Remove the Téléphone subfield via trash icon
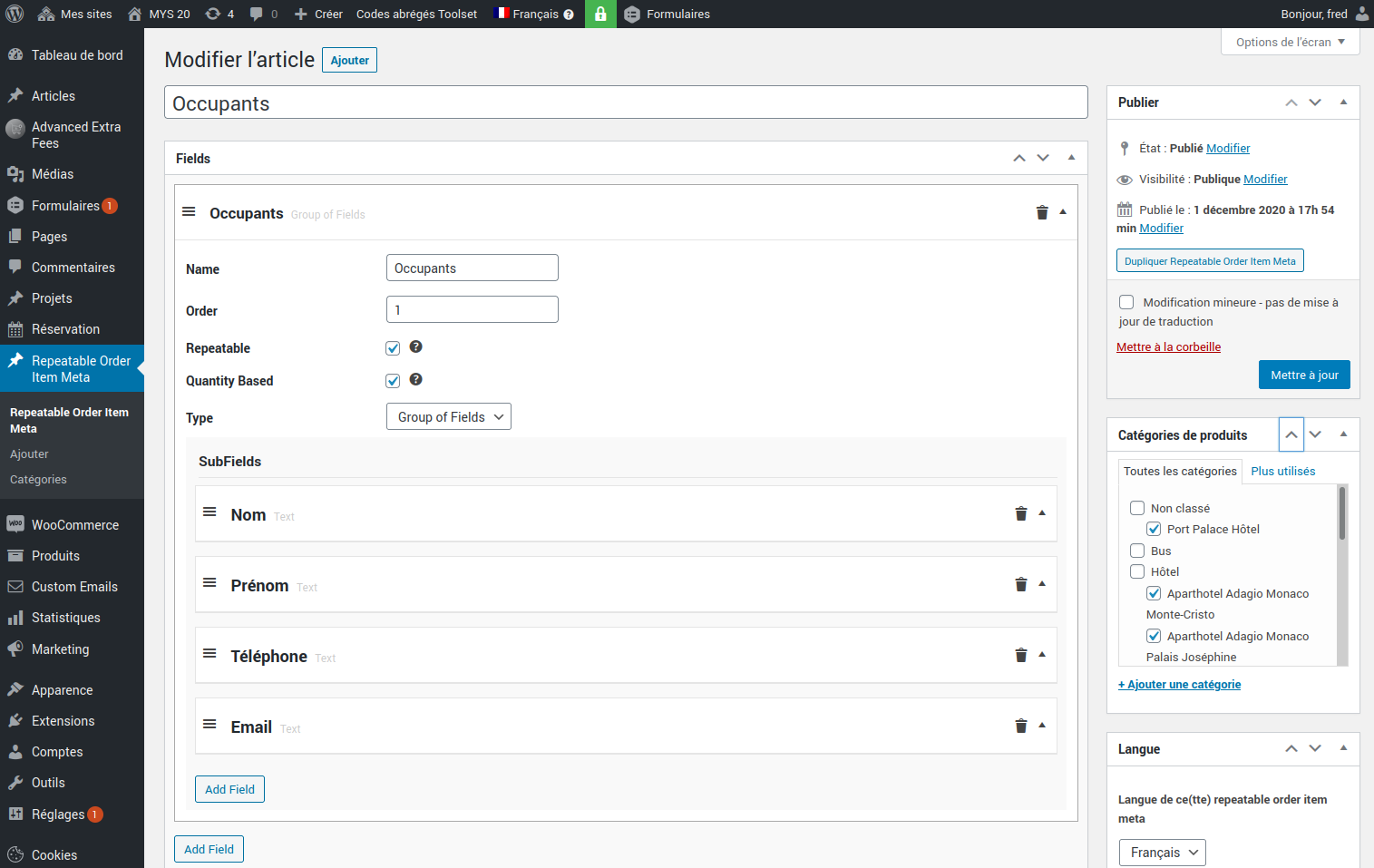The width and height of the screenshot is (1374, 868). [1020, 655]
